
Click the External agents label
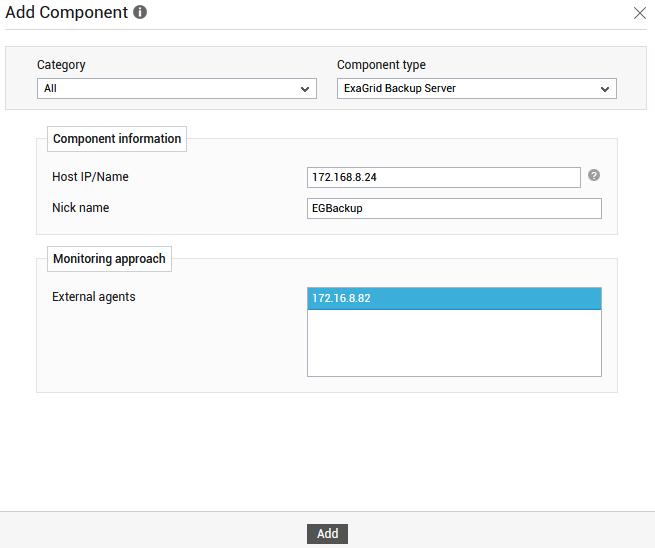tap(94, 297)
